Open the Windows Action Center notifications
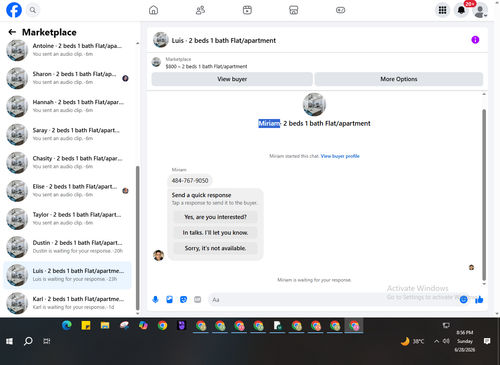 tap(487, 341)
